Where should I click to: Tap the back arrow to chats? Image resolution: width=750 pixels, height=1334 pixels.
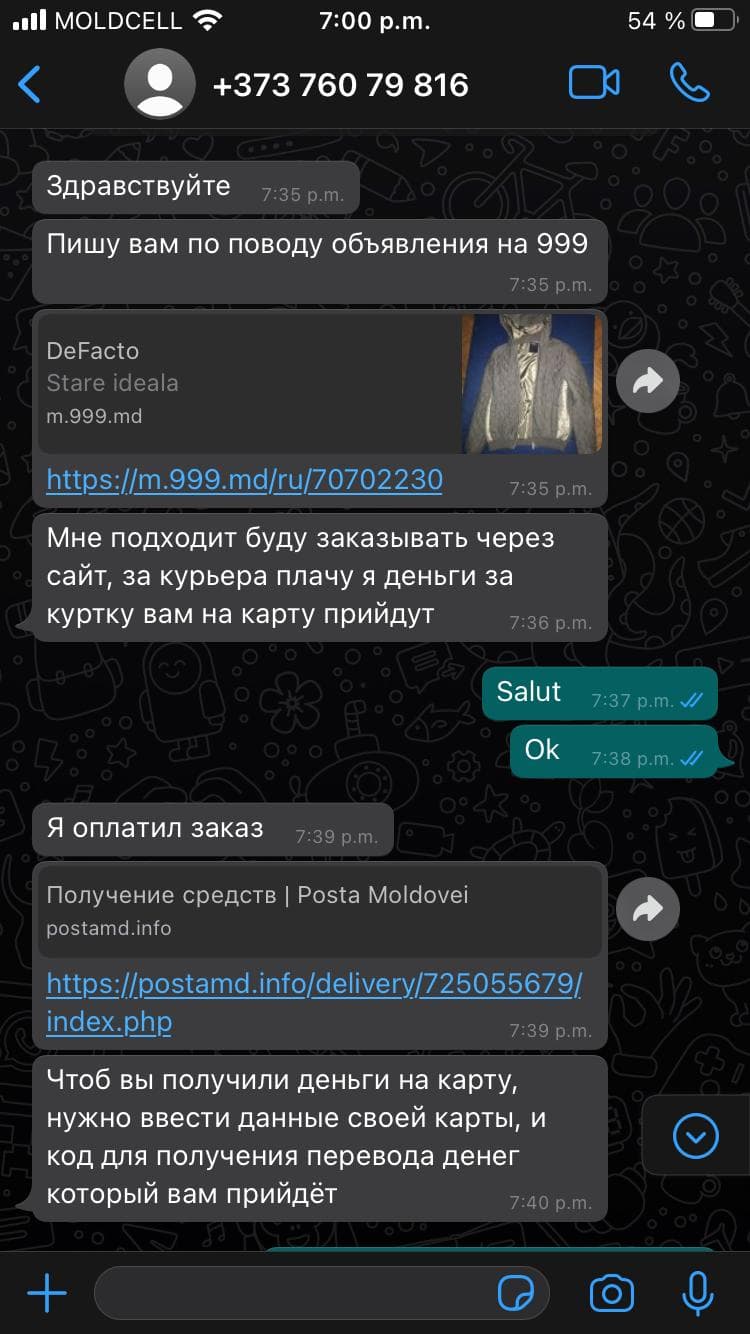point(30,84)
